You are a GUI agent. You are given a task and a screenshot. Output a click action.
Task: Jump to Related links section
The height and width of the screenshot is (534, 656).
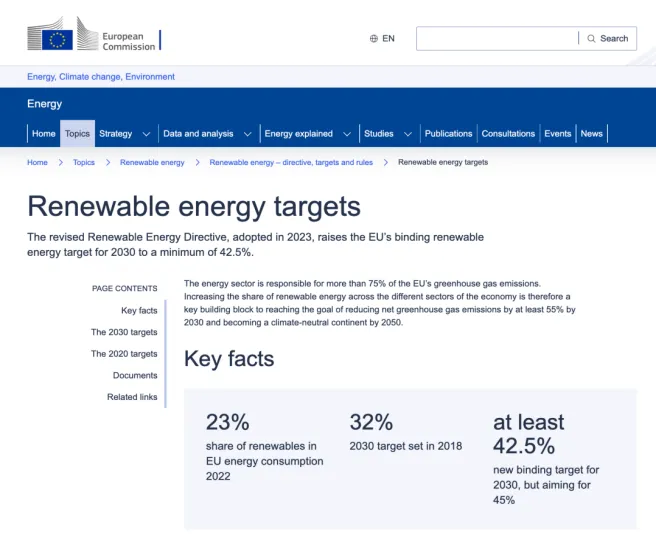pos(132,397)
